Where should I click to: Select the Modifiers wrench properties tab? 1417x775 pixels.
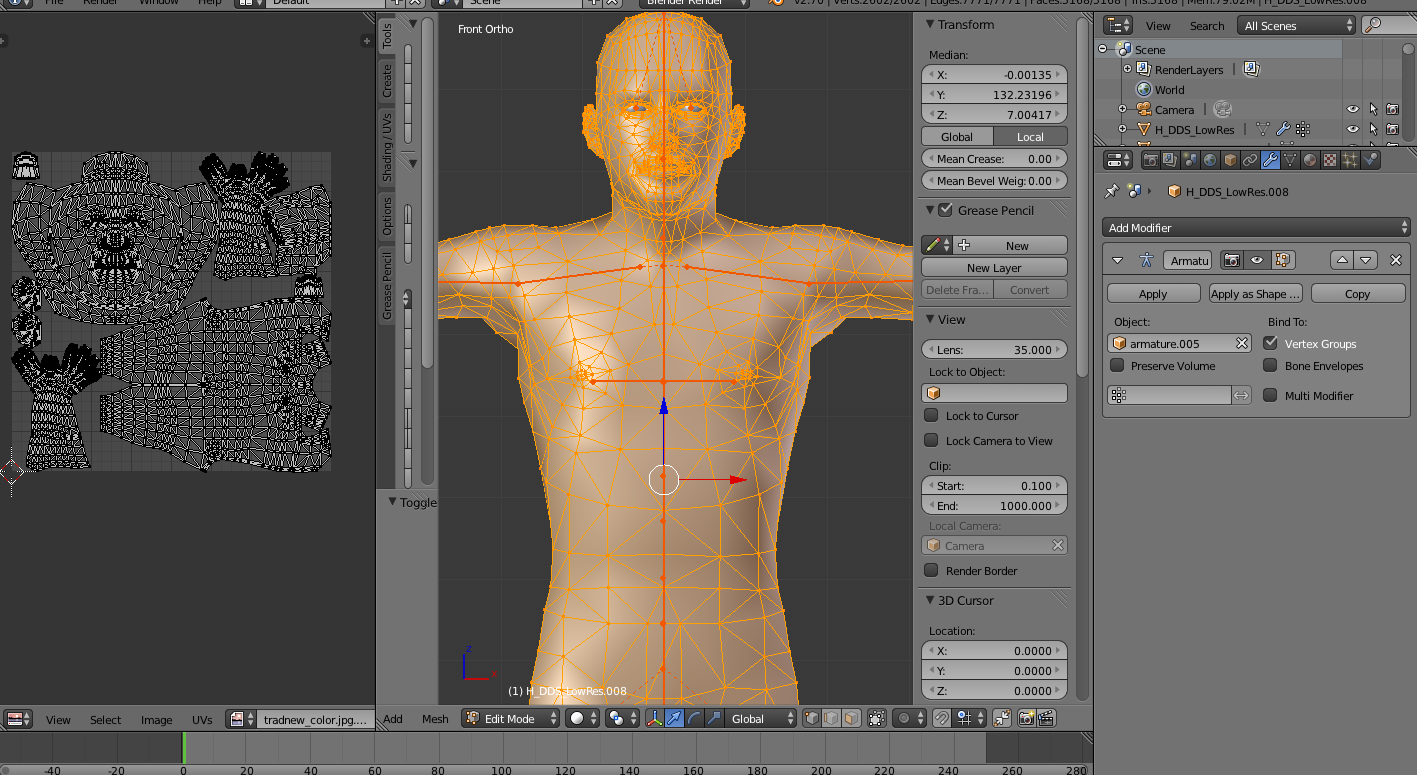[1270, 160]
